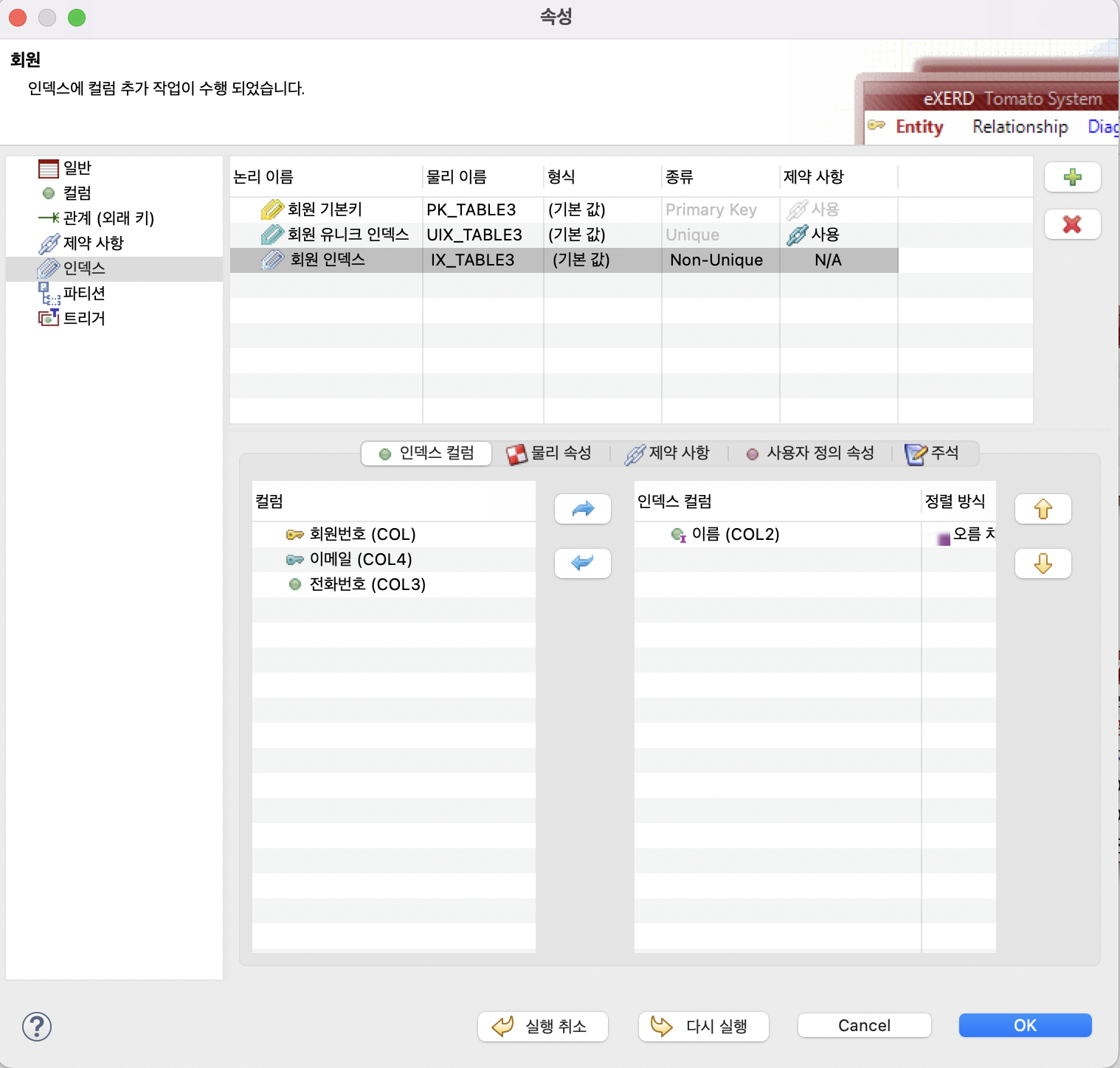The image size is (1120, 1068).
Task: Click the 관계 (외래 키) relation icon
Action: [49, 218]
